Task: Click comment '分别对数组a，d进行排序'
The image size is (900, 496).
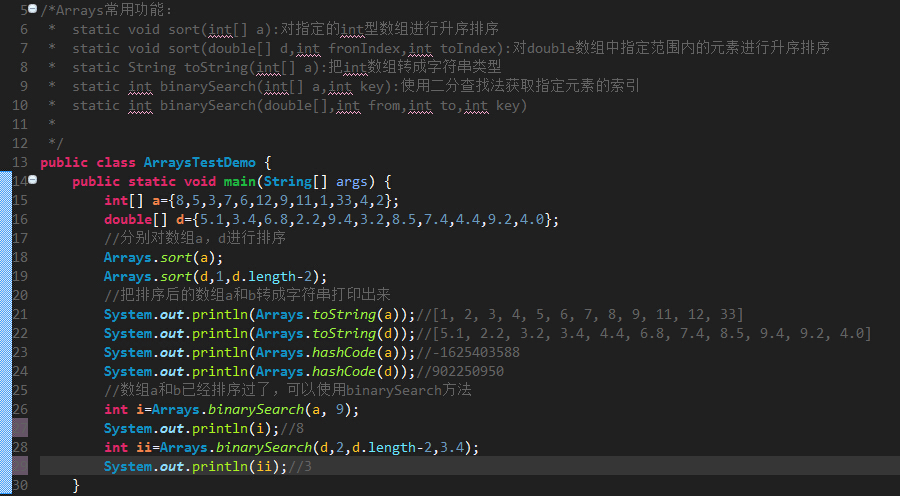Action: [195, 238]
